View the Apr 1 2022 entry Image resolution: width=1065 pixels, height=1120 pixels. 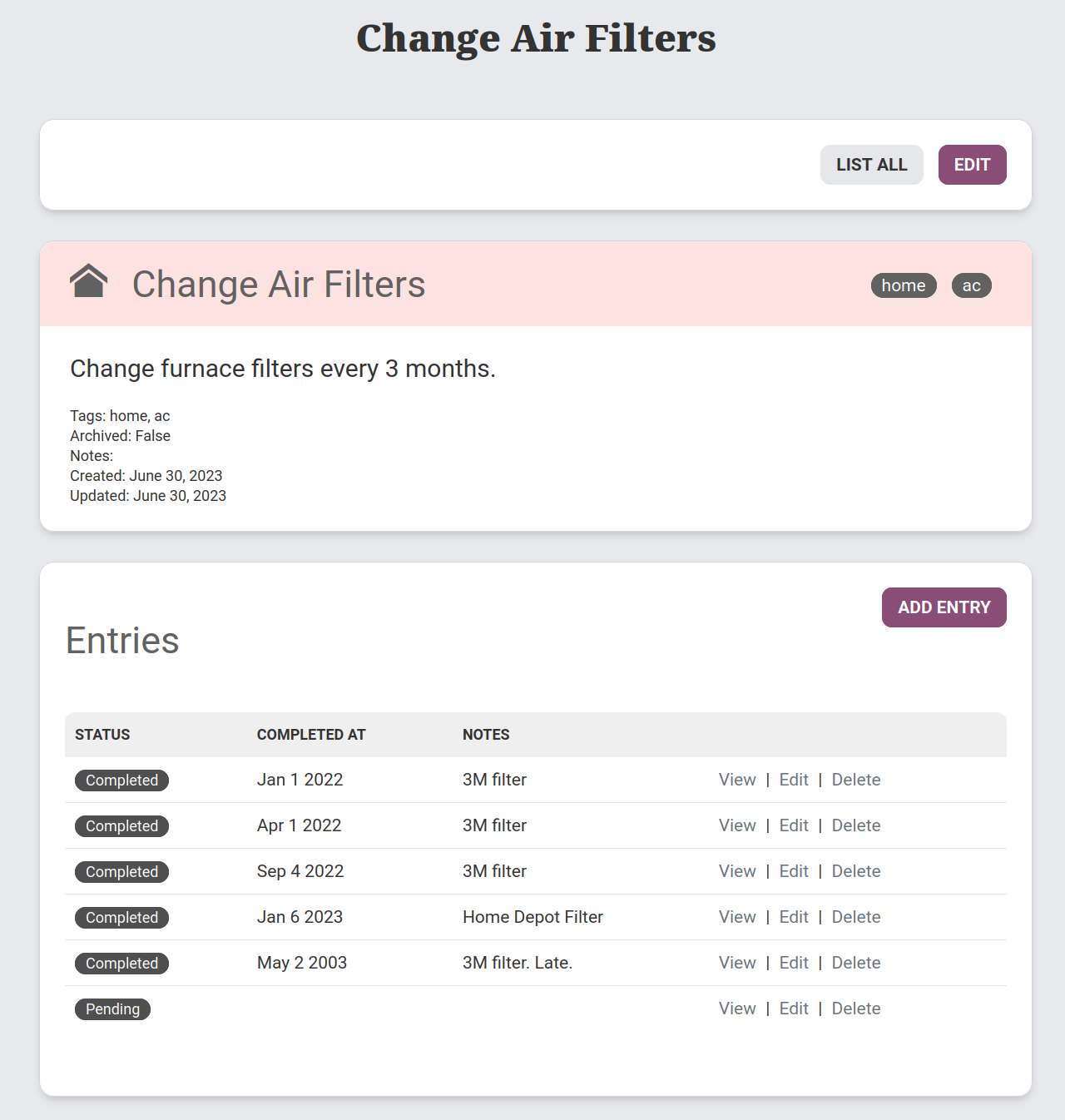tap(737, 825)
